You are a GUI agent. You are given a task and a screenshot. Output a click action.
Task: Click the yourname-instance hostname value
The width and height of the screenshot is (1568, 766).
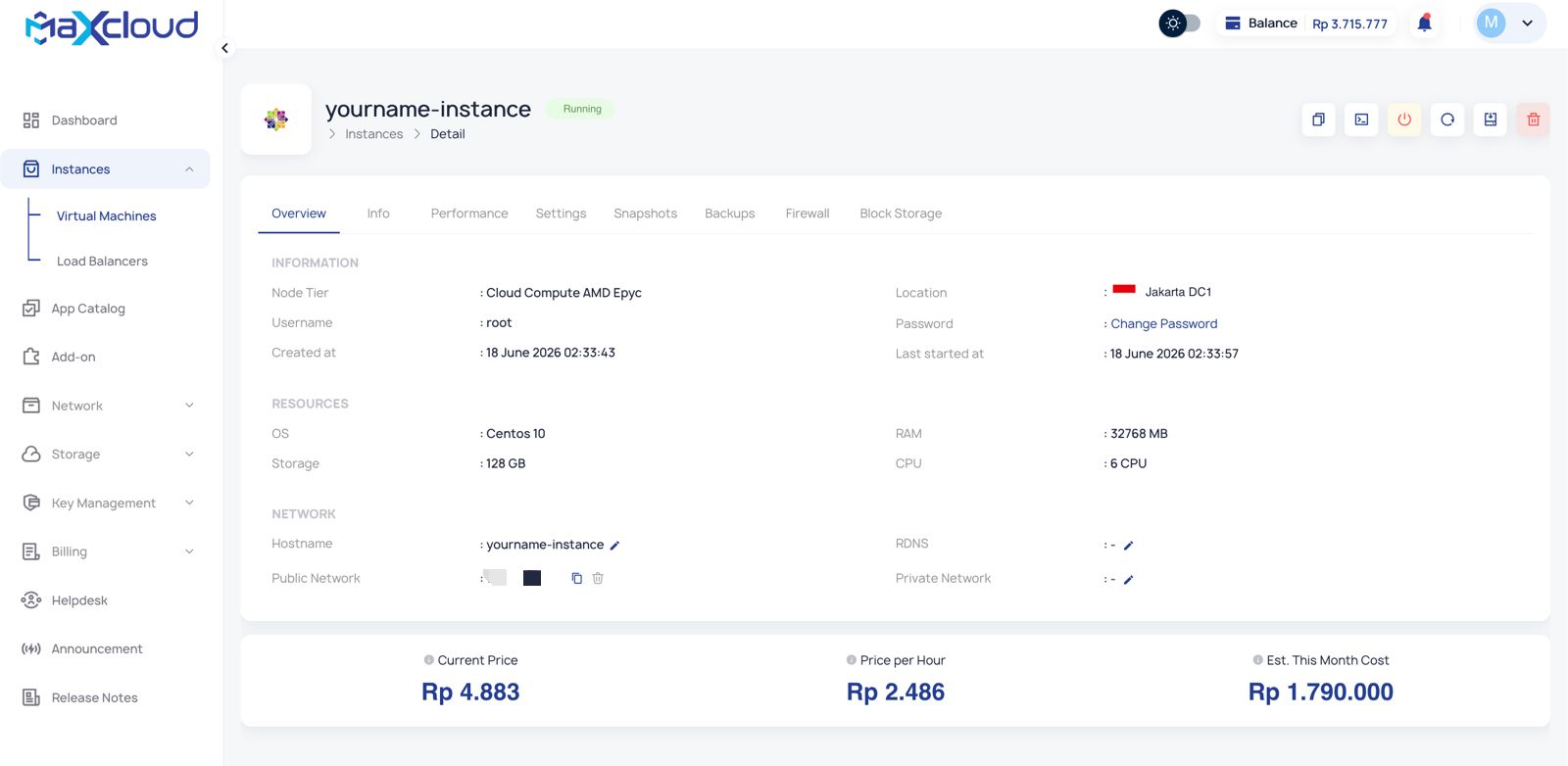coord(545,545)
